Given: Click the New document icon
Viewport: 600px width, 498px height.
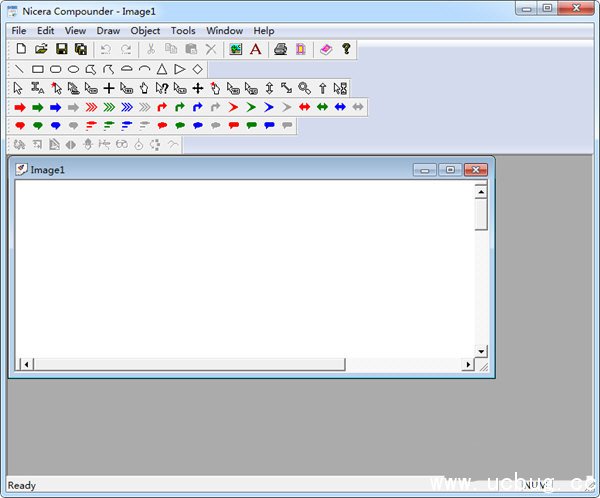Looking at the screenshot, I should click(20, 49).
